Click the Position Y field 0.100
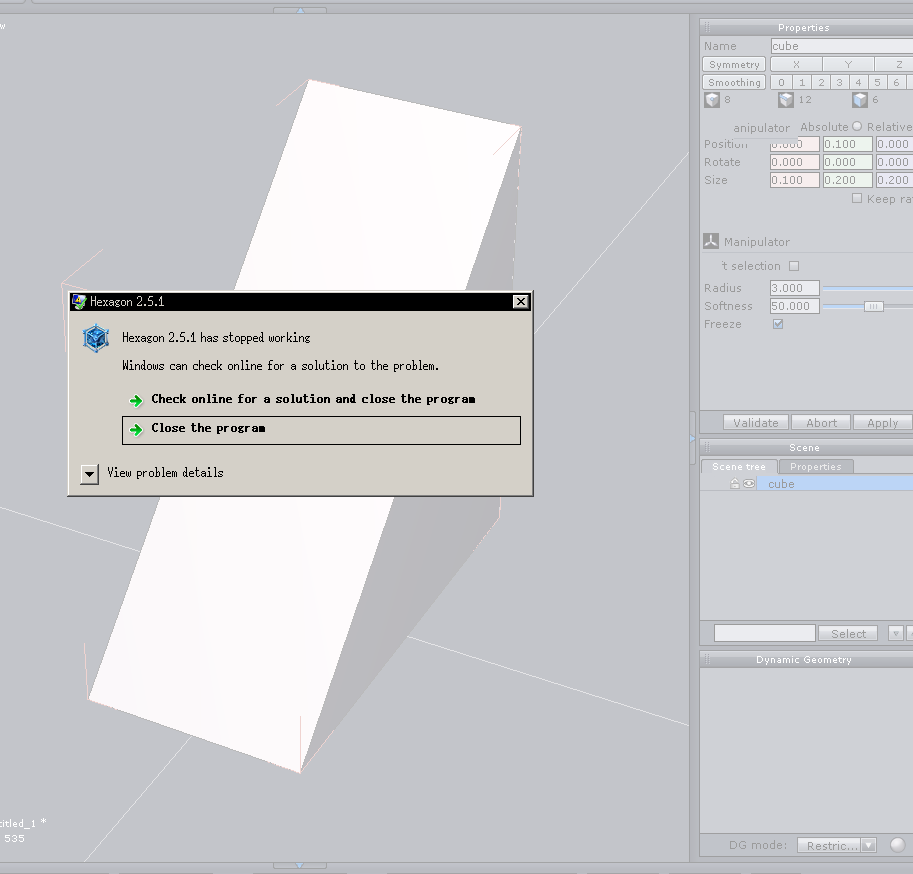Viewport: 913px width, 874px height. point(848,144)
